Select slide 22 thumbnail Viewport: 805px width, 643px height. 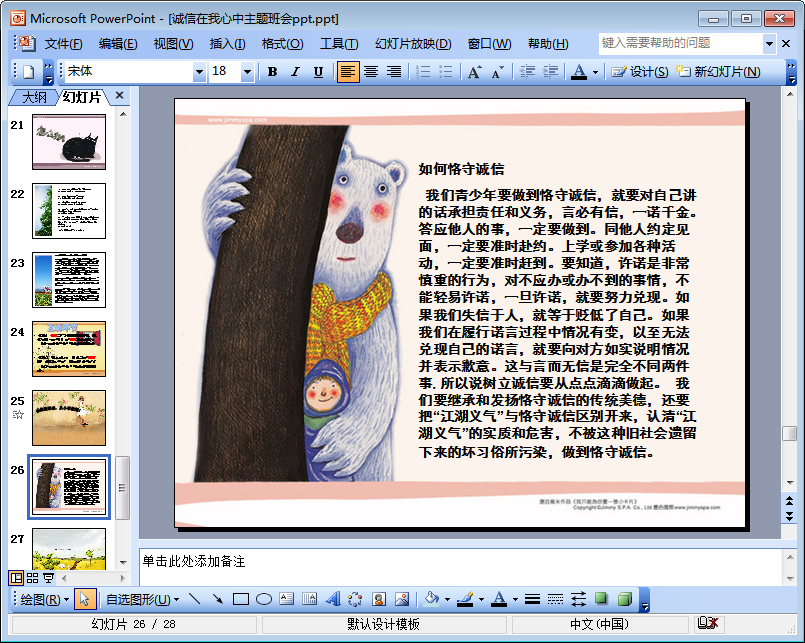[x=69, y=211]
